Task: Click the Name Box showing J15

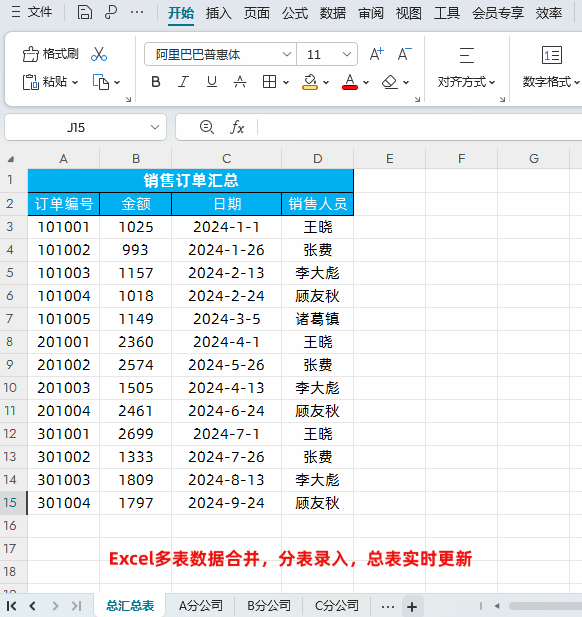Action: tap(76, 127)
